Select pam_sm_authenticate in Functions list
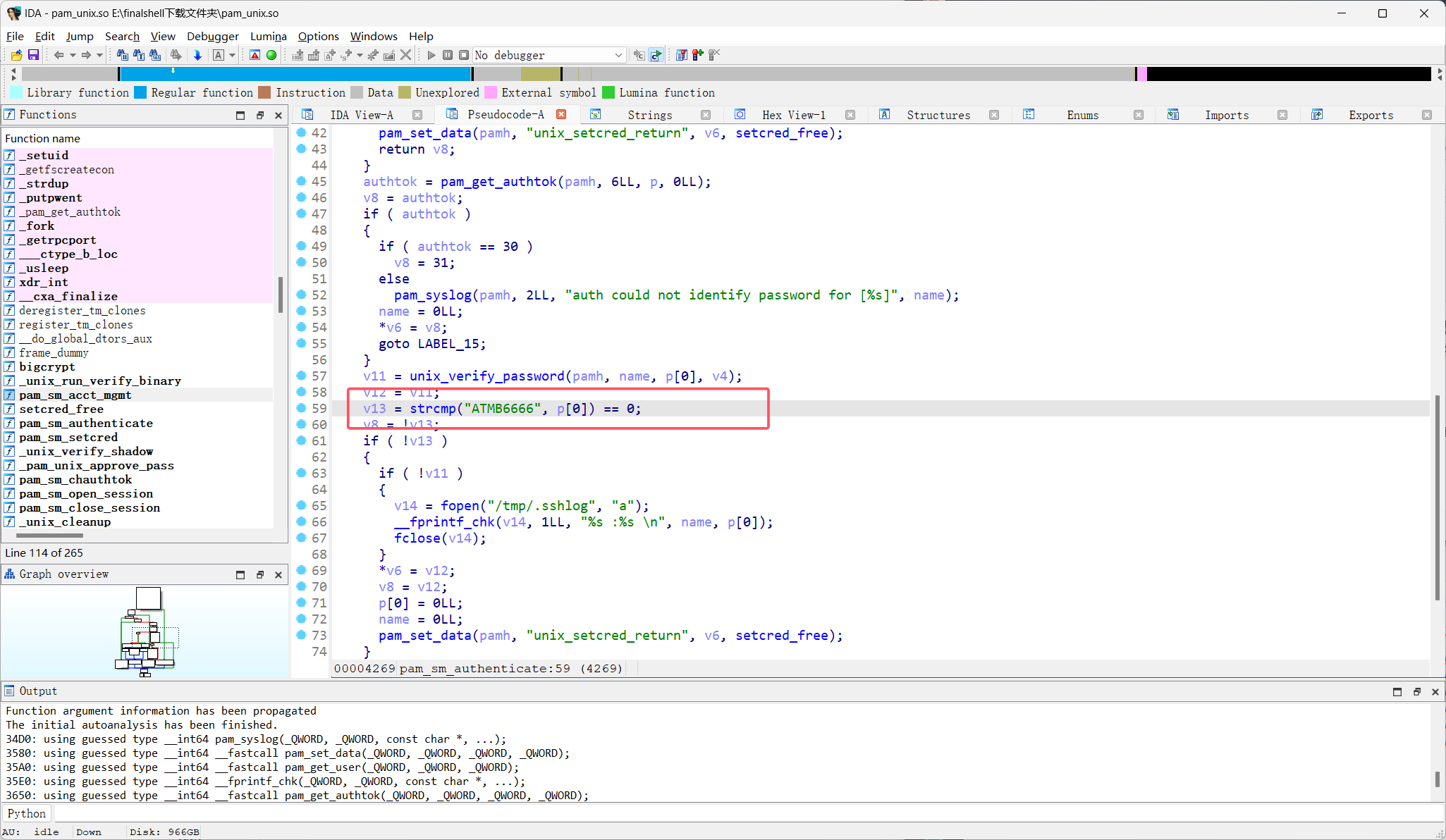This screenshot has height=840, width=1446. (x=85, y=423)
